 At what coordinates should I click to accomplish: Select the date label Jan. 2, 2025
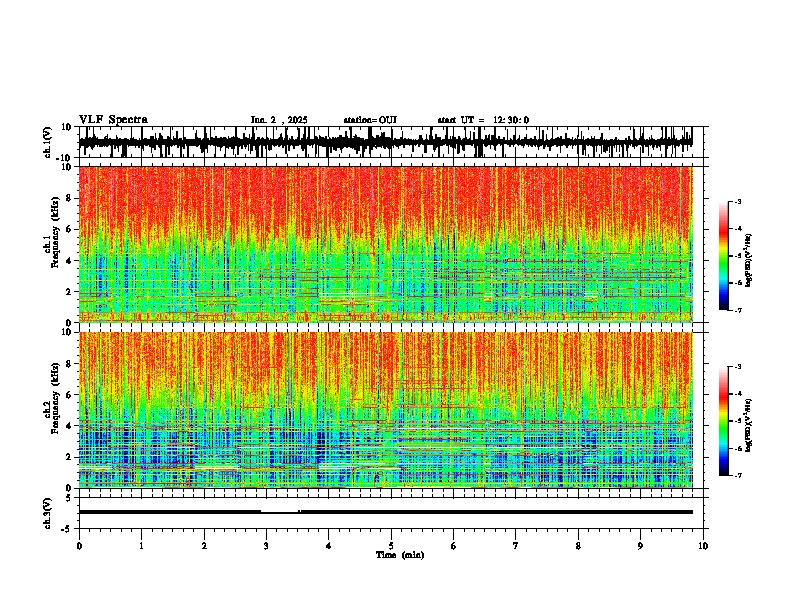(279, 120)
